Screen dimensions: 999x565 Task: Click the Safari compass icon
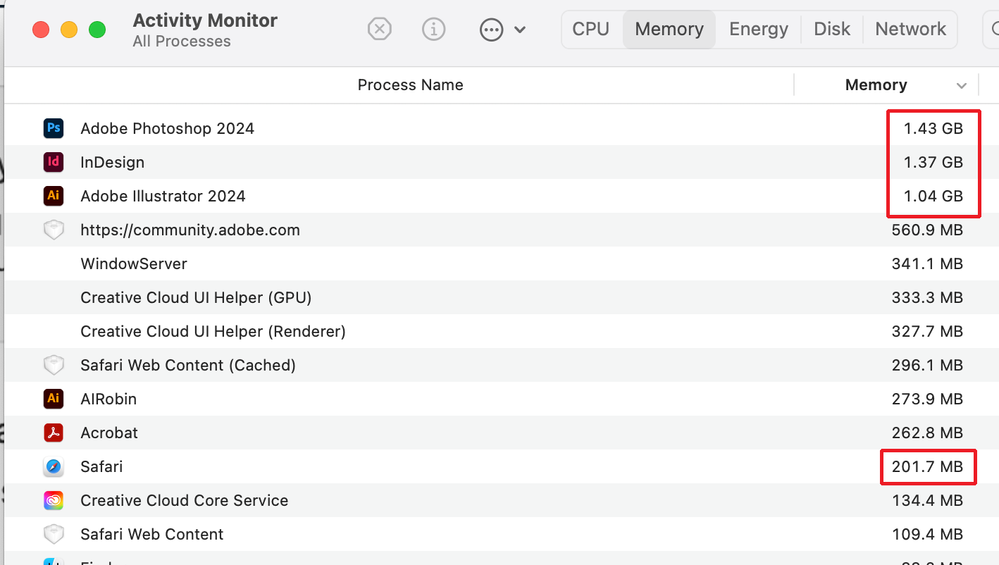tap(54, 467)
